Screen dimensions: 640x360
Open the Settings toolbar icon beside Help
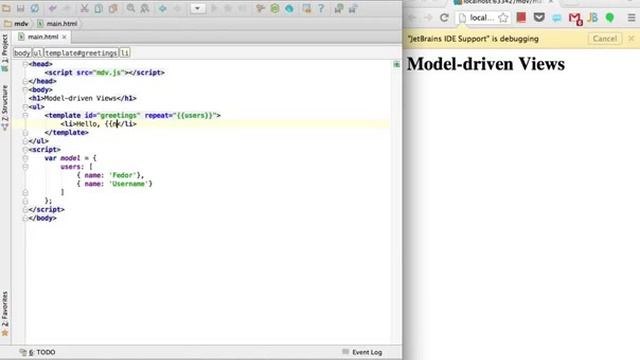coord(307,8)
